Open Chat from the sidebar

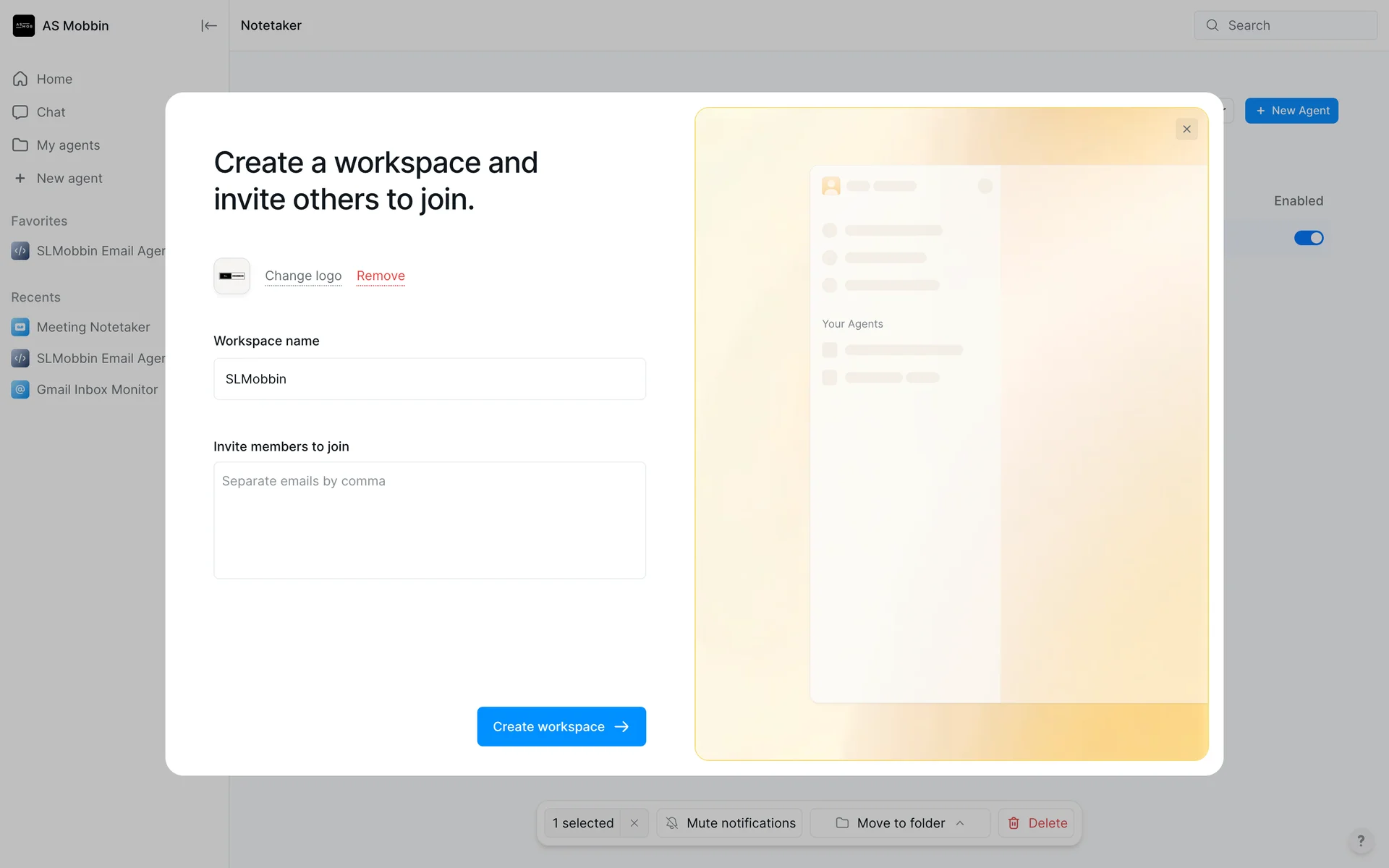pos(51,112)
